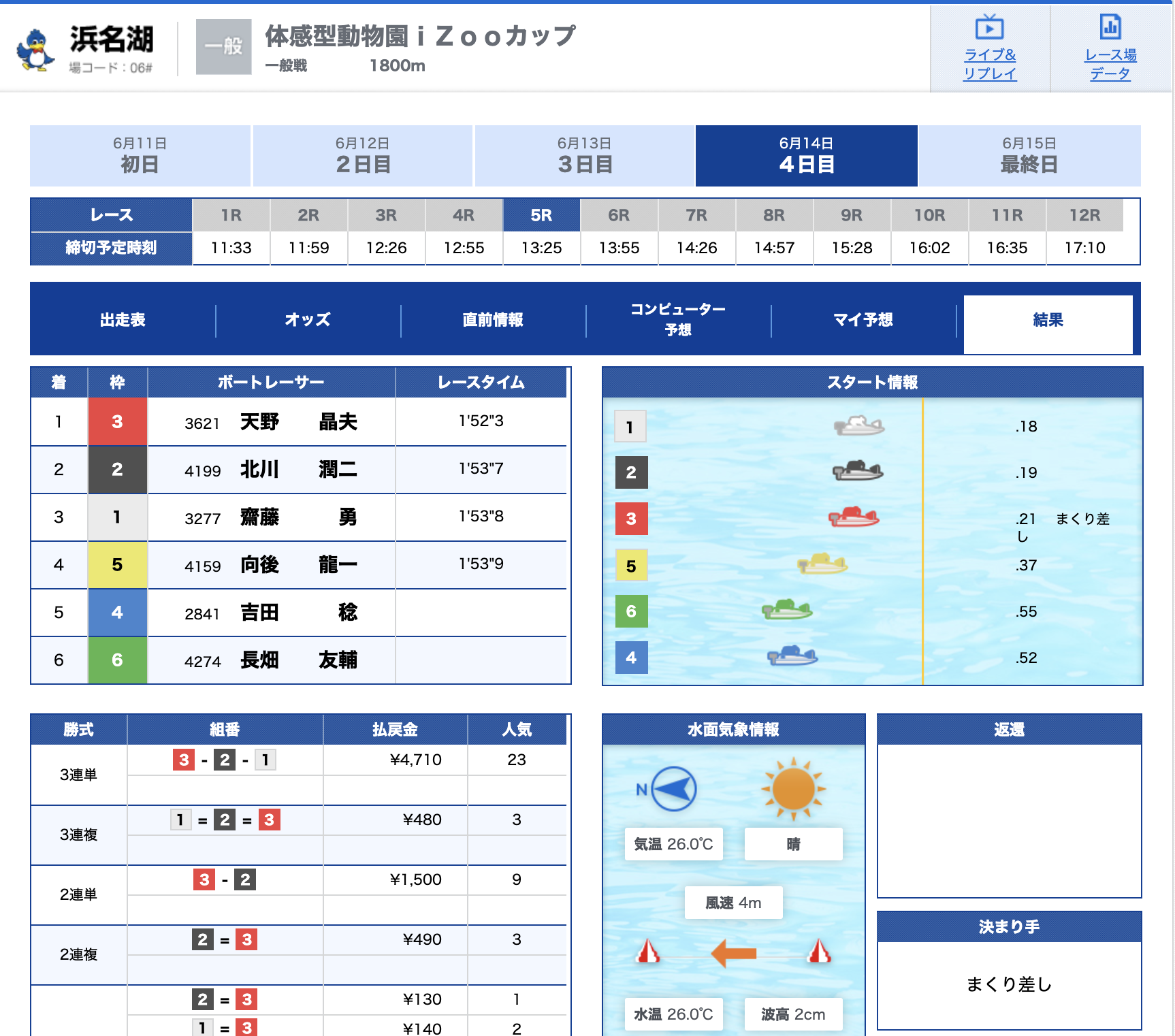The image size is (1175, 1036).
Task: Click the Hamanako bird mascot logo
Action: point(35,49)
